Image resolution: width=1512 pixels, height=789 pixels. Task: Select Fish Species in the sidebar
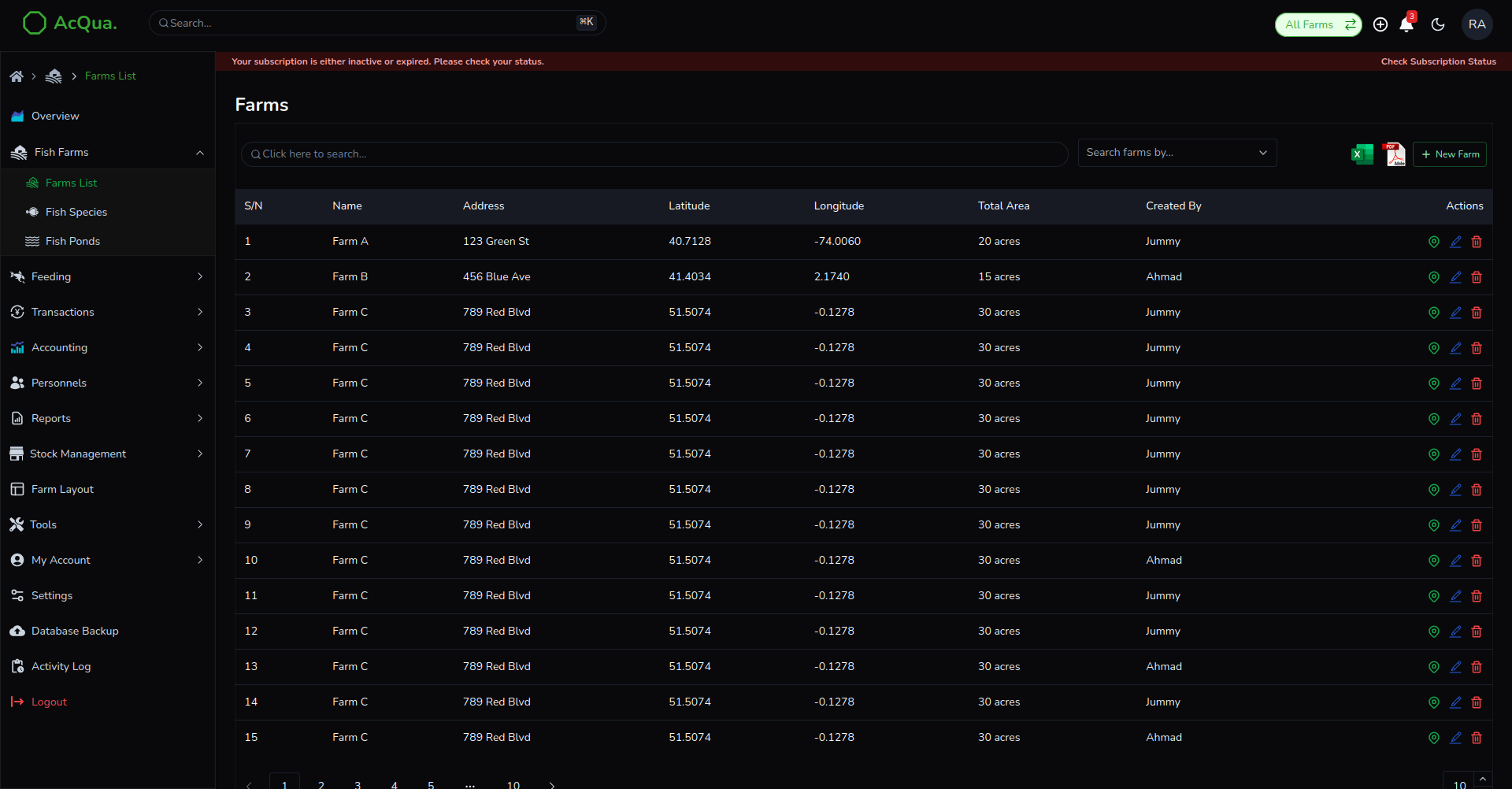(x=76, y=212)
